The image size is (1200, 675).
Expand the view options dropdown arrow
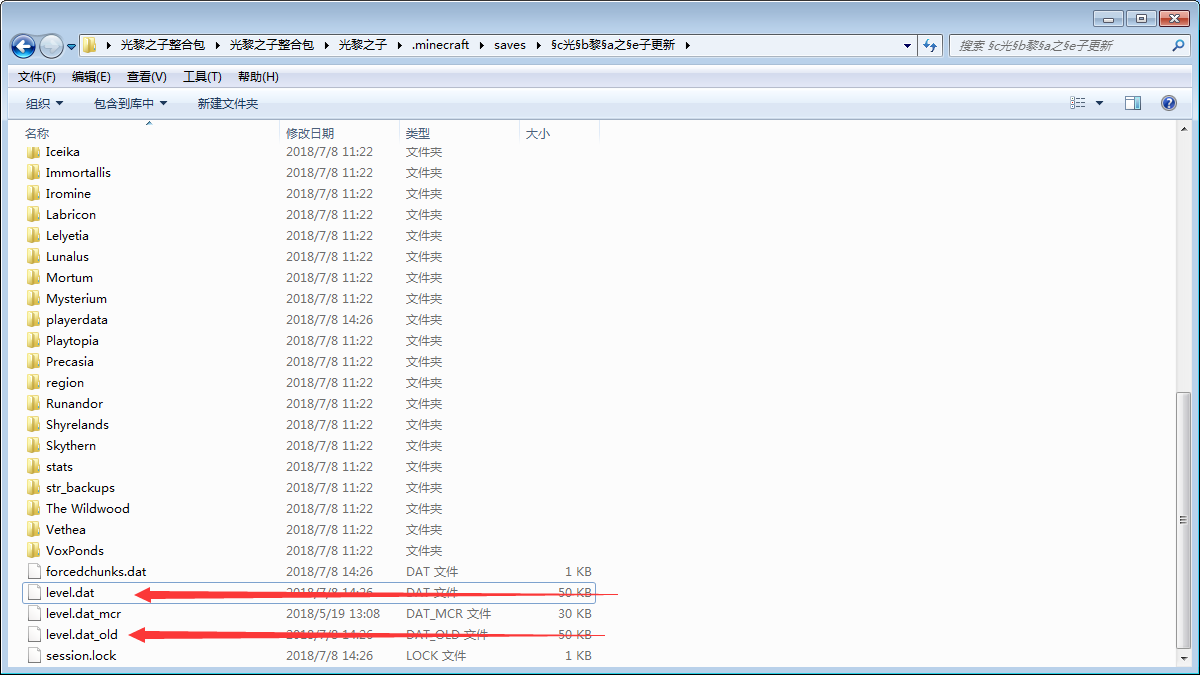coord(1100,103)
